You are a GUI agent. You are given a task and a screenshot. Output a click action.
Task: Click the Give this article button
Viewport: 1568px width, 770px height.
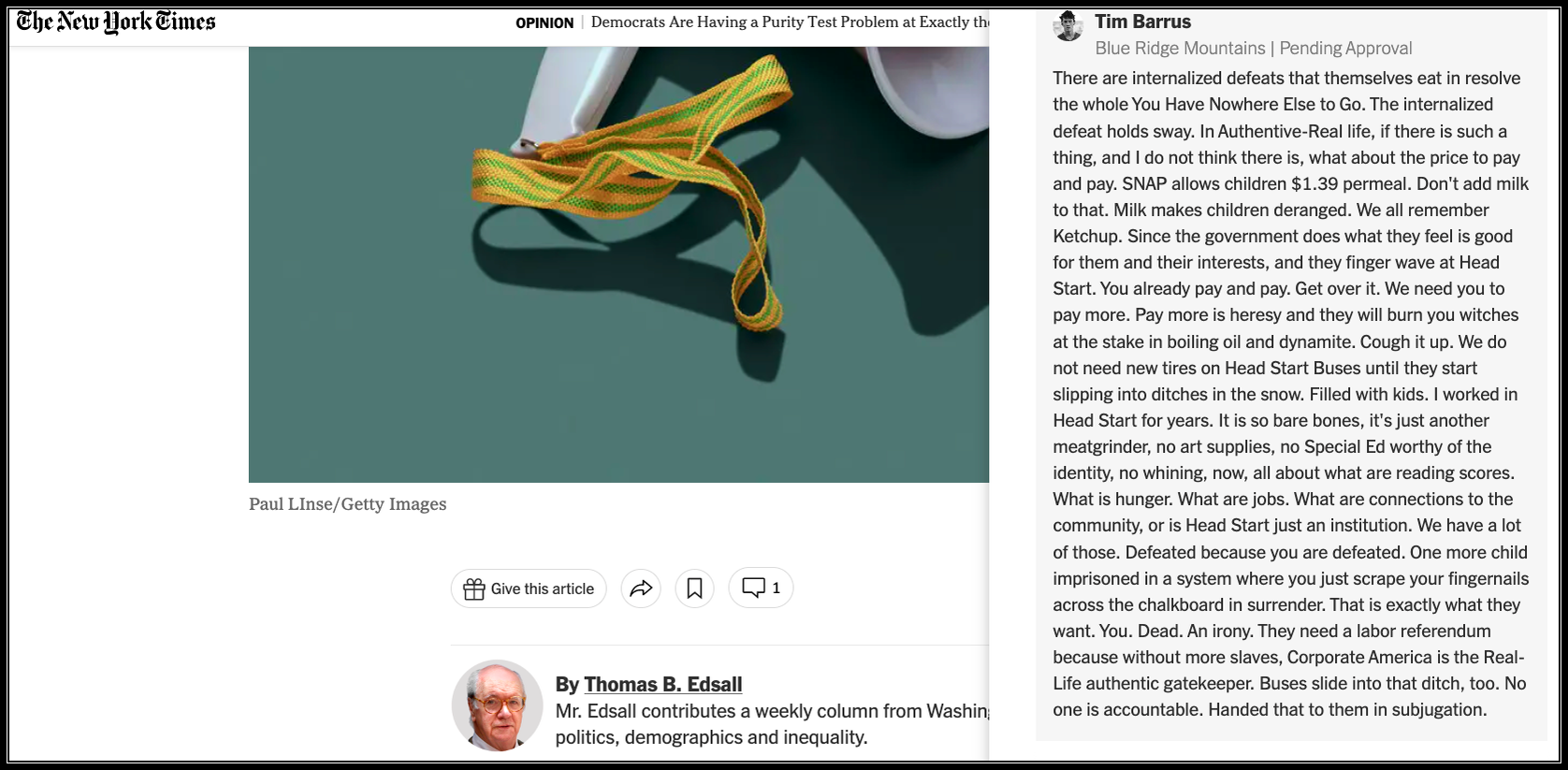click(x=529, y=588)
